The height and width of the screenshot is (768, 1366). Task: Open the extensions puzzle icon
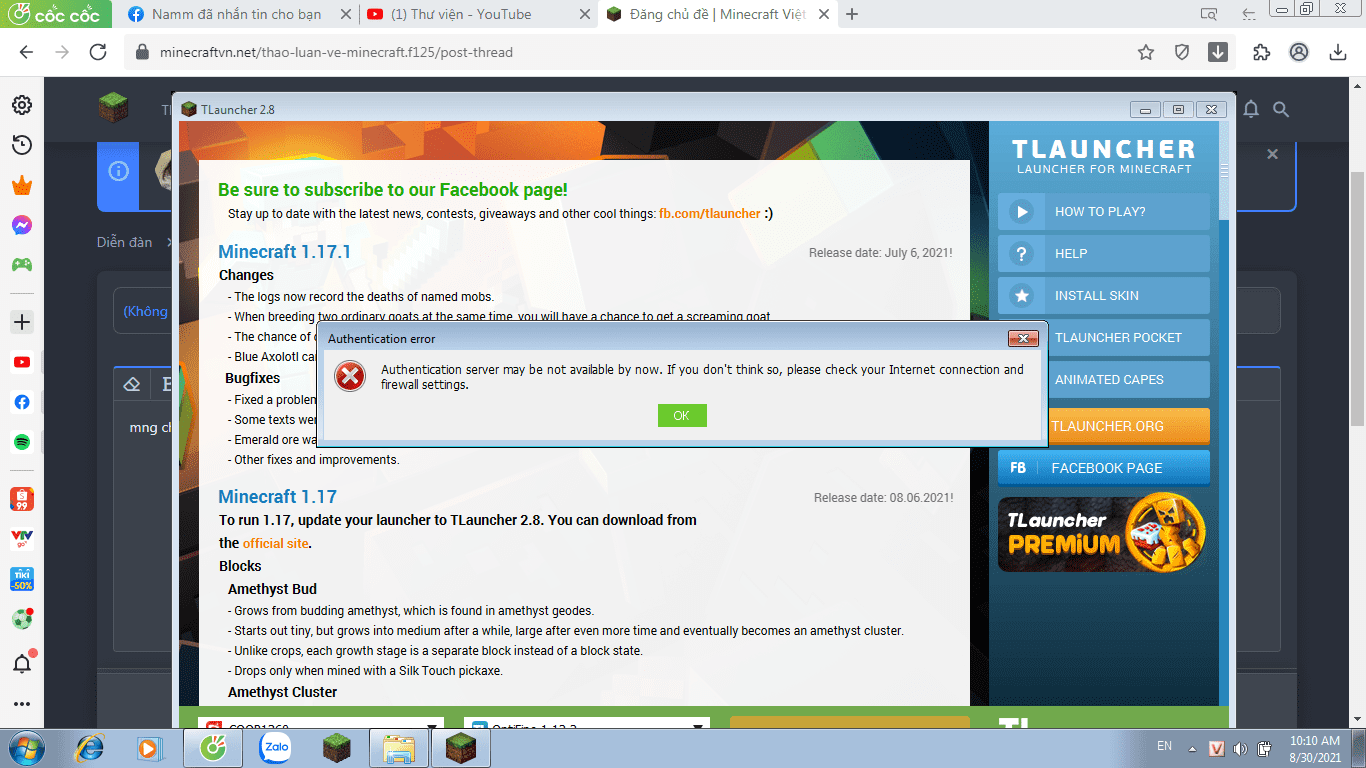click(1261, 52)
